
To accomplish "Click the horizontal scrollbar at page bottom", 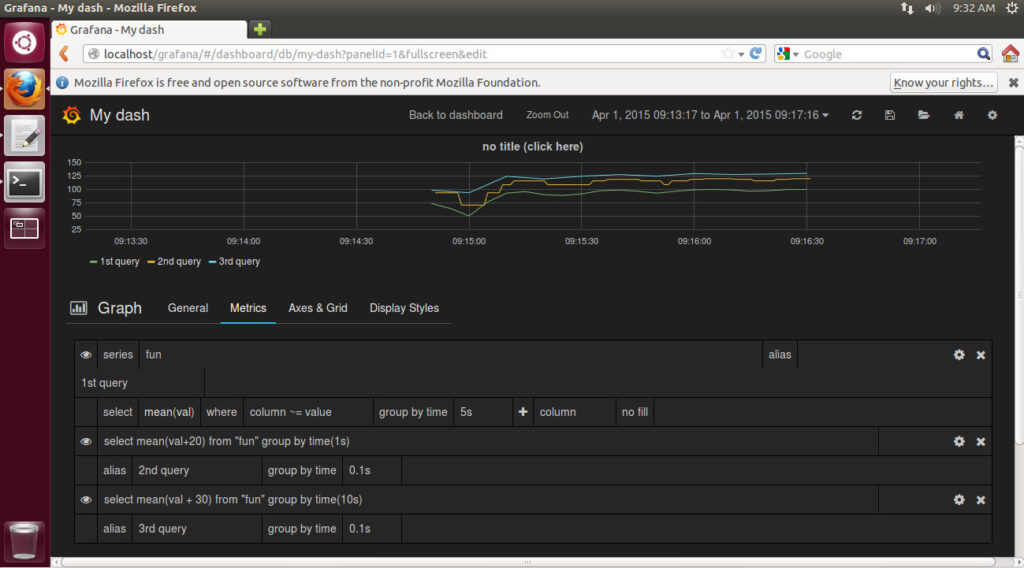I will [x=528, y=562].
